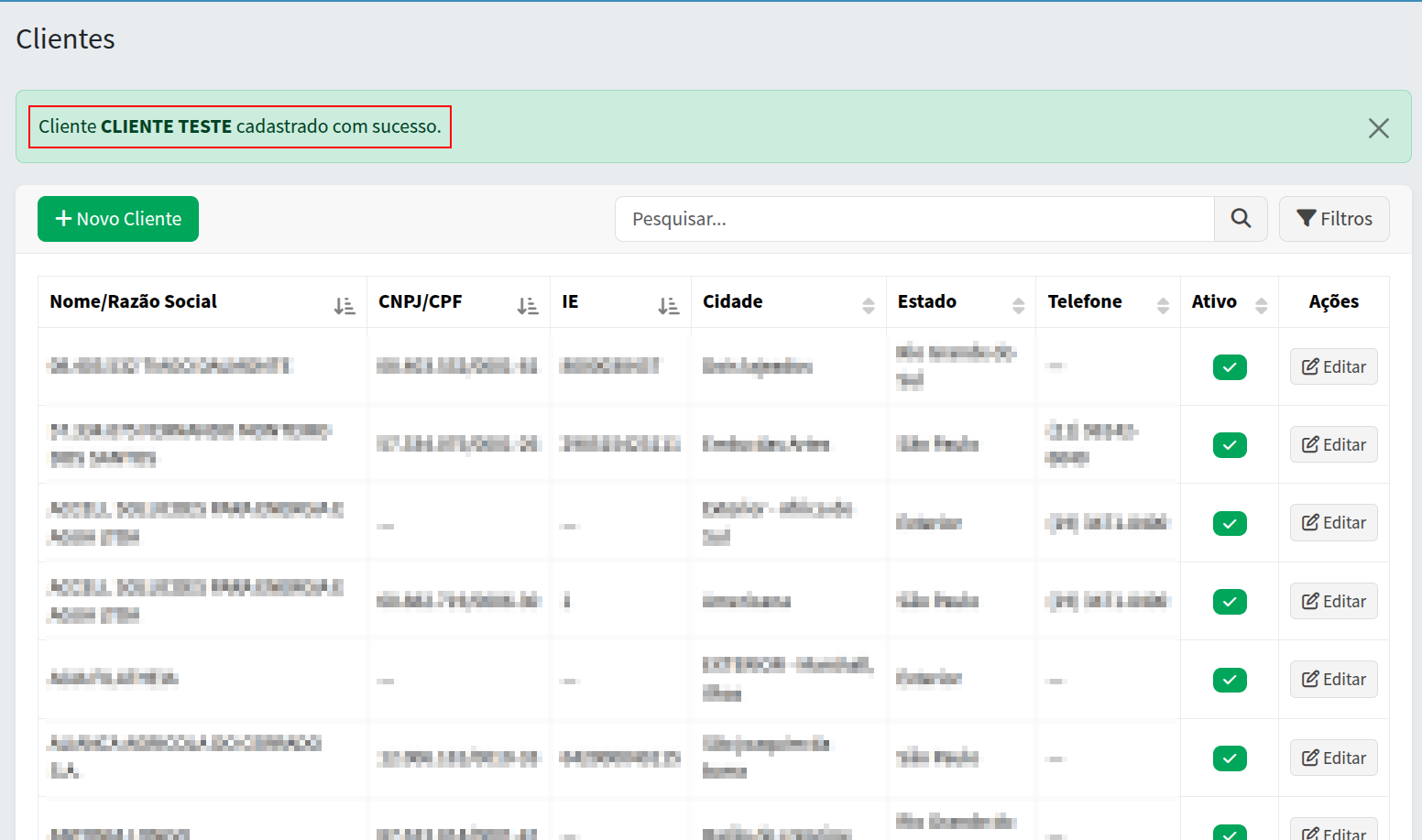
Task: Click the magnifying glass search icon
Action: (1241, 219)
